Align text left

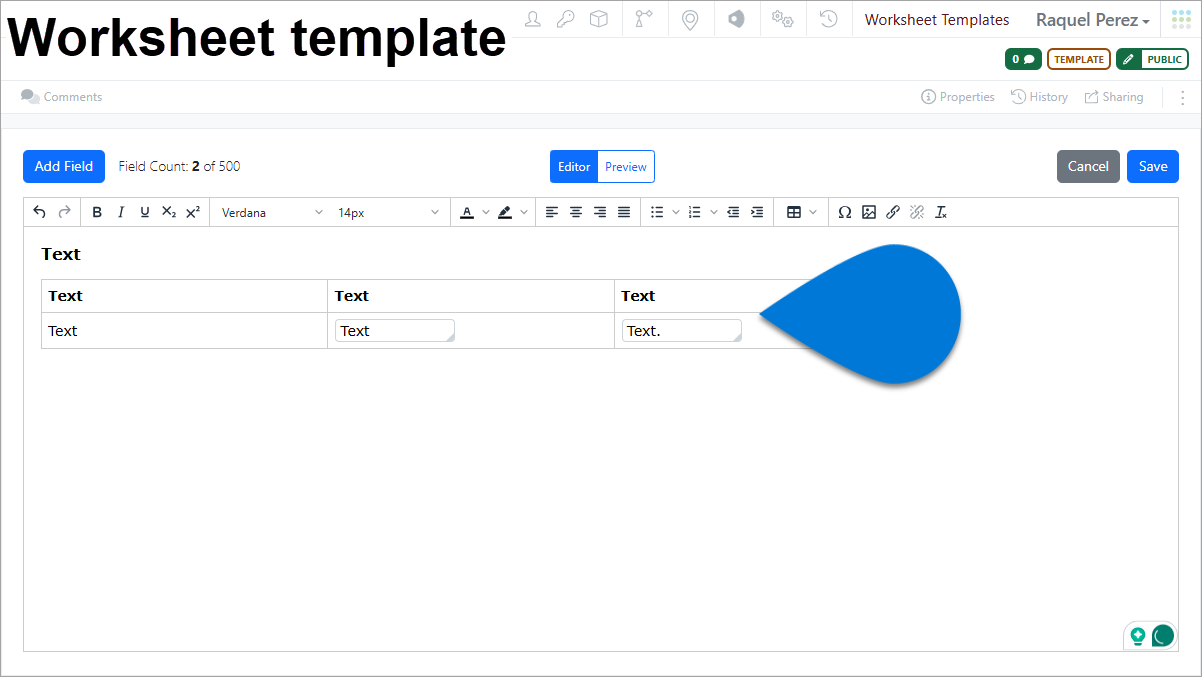click(552, 212)
